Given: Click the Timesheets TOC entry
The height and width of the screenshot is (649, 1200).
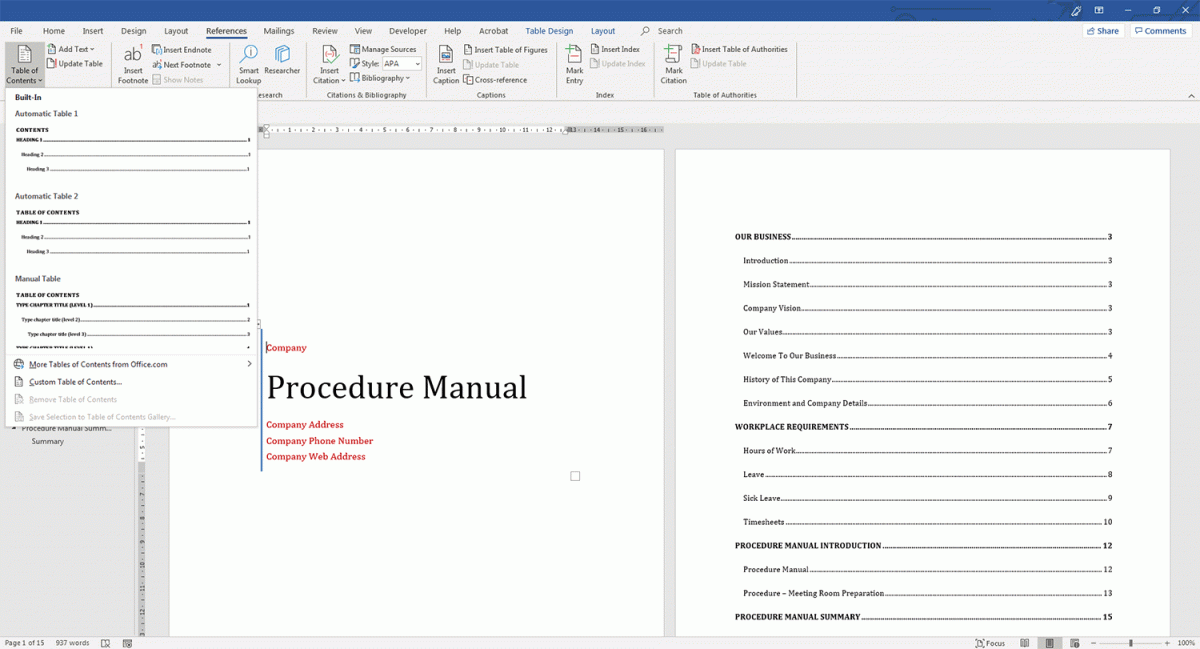Looking at the screenshot, I should pyautogui.click(x=927, y=522).
